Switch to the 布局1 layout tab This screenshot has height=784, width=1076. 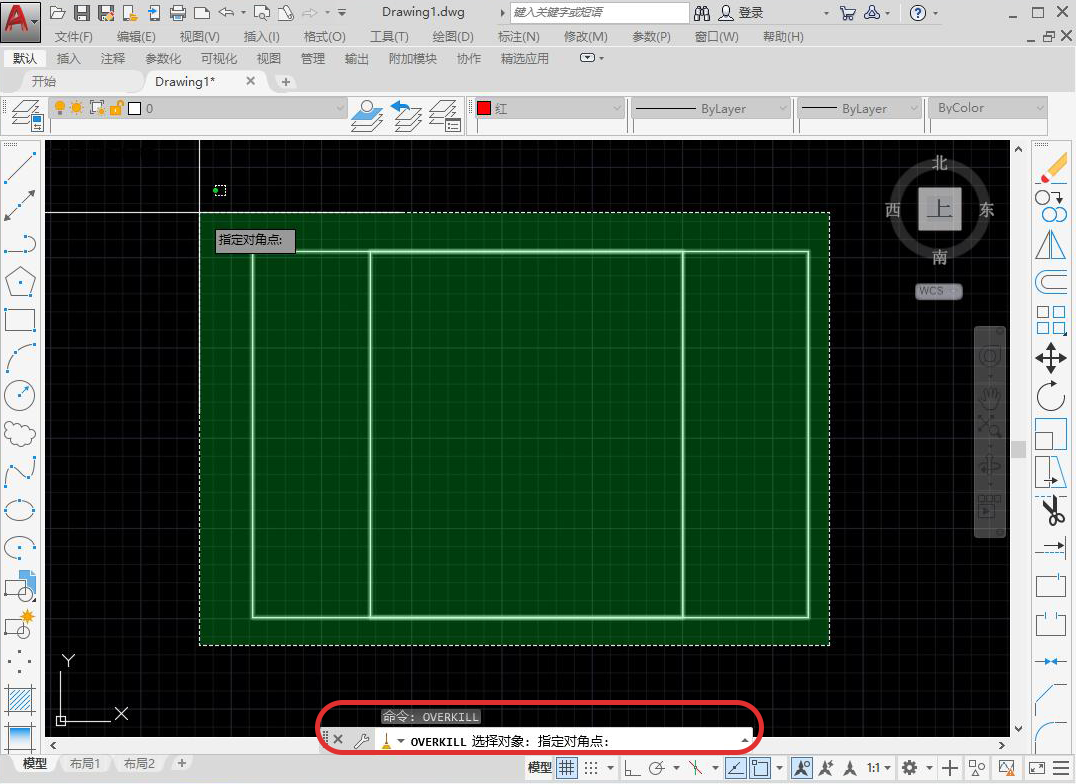pos(84,763)
